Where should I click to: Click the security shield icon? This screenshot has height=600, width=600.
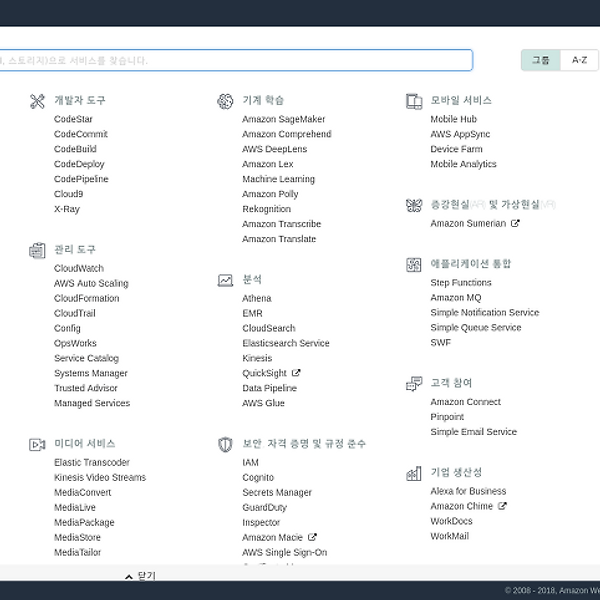[225, 445]
